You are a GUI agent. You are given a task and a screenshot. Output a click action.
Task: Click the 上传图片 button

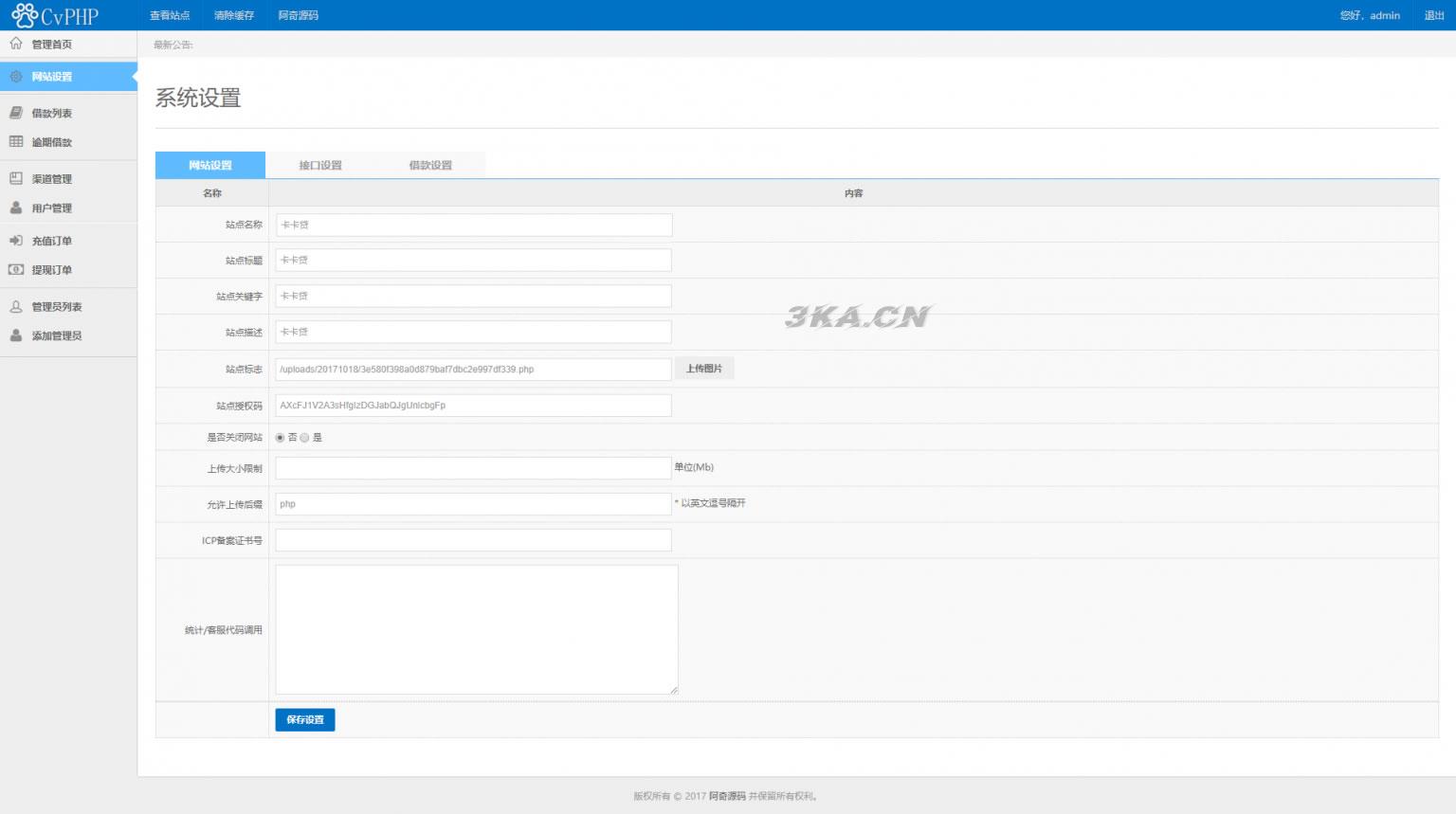point(704,369)
